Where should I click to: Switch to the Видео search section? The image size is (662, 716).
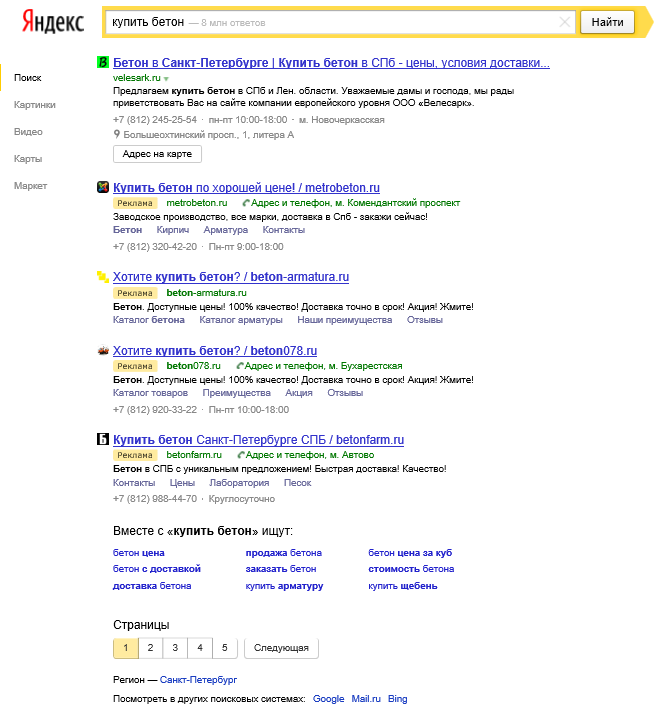pos(28,131)
